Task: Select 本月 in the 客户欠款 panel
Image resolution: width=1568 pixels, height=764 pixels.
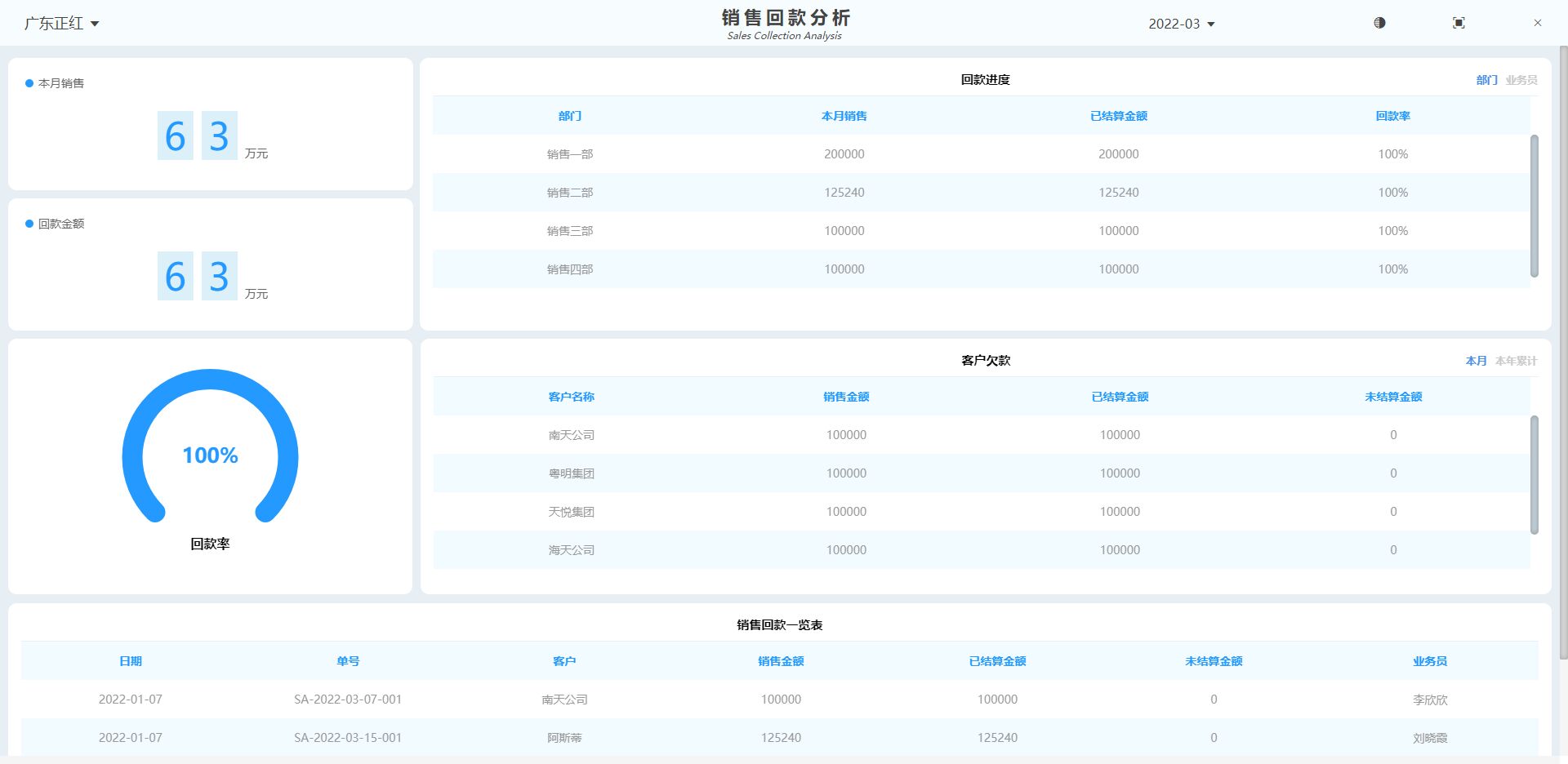Action: [x=1476, y=361]
